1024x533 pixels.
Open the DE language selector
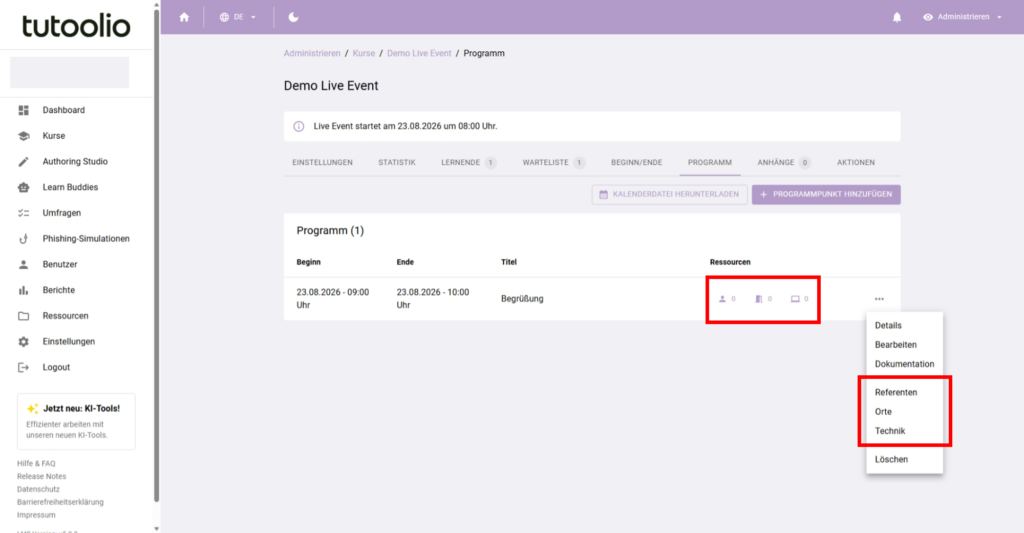point(238,17)
